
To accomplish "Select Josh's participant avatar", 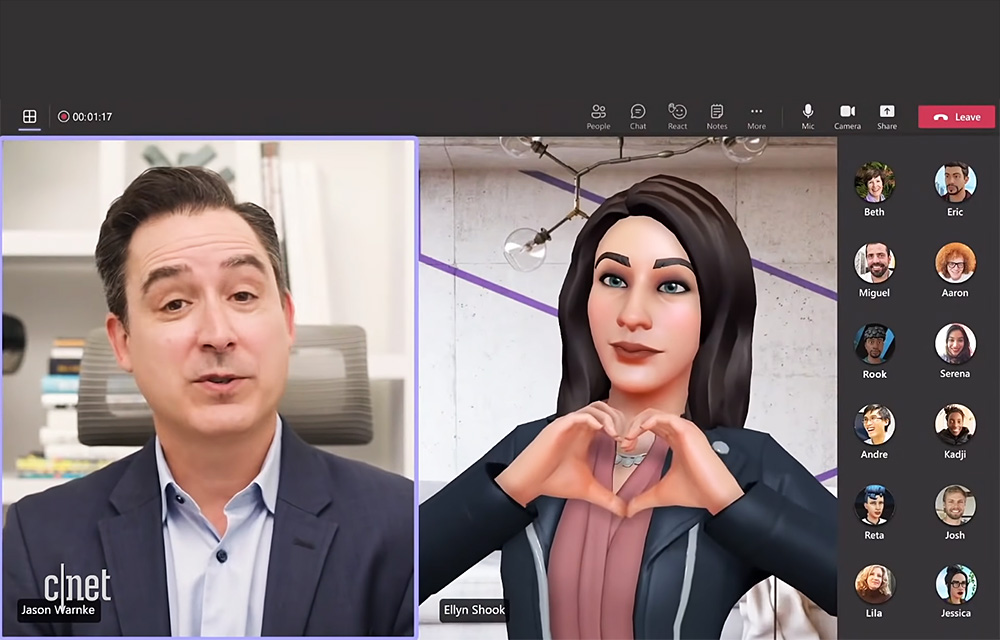I will click(x=955, y=505).
